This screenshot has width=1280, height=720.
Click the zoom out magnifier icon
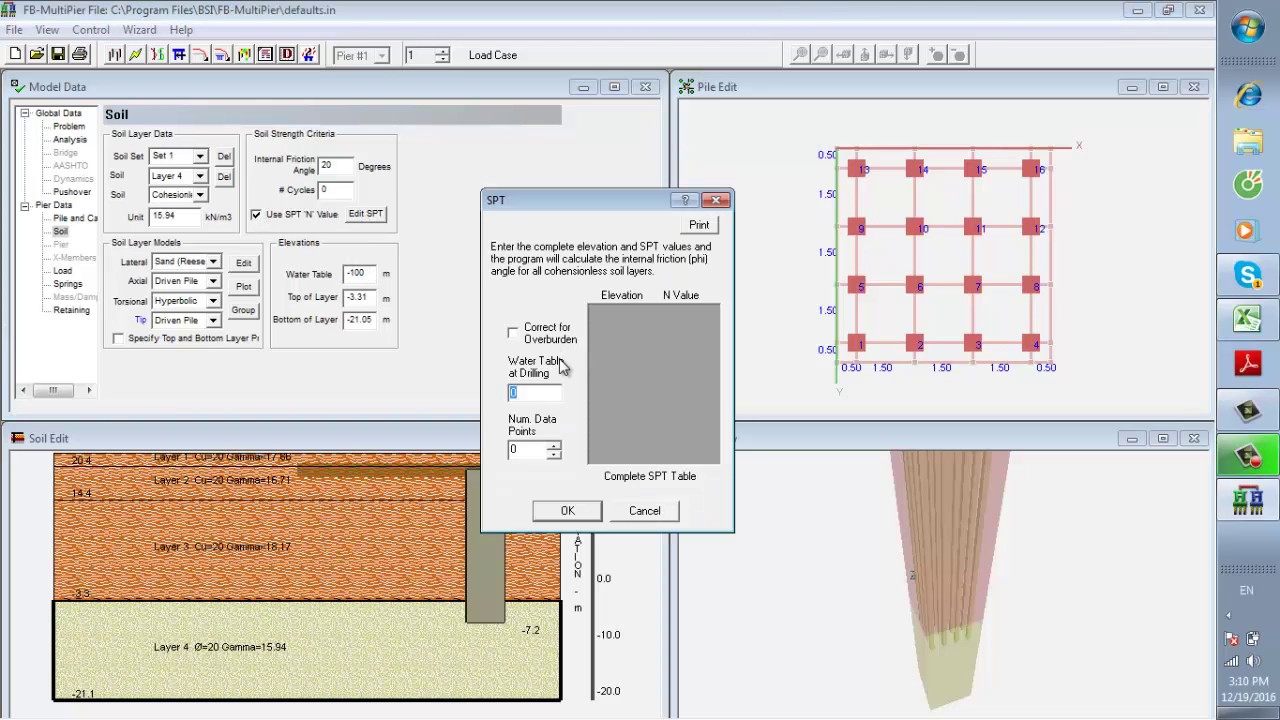(x=822, y=55)
